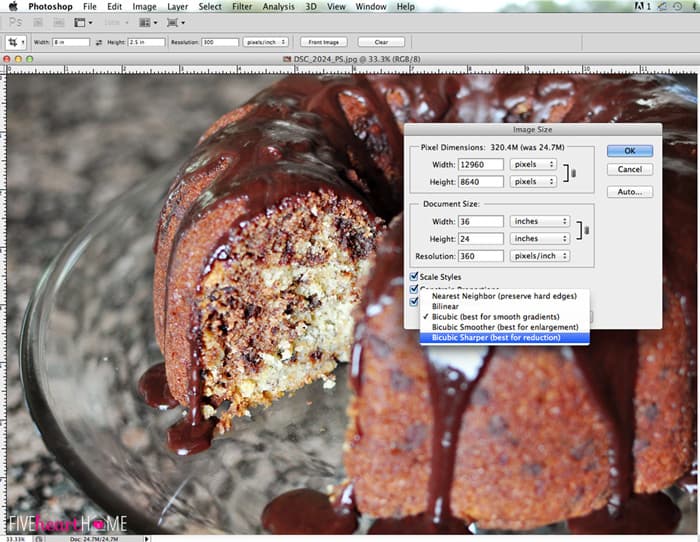Viewport: 700px width, 542px height.
Task: Click the Clear button in options bar
Action: pyautogui.click(x=381, y=42)
